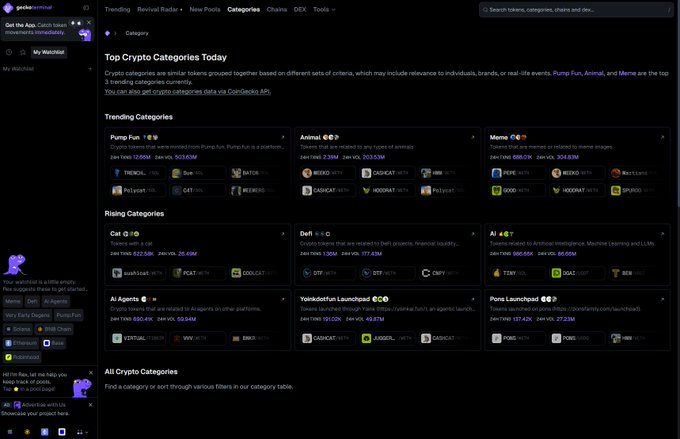Viewport: 680px width, 439px height.
Task: Select the TINY pool chip in AI card
Action: point(517,273)
